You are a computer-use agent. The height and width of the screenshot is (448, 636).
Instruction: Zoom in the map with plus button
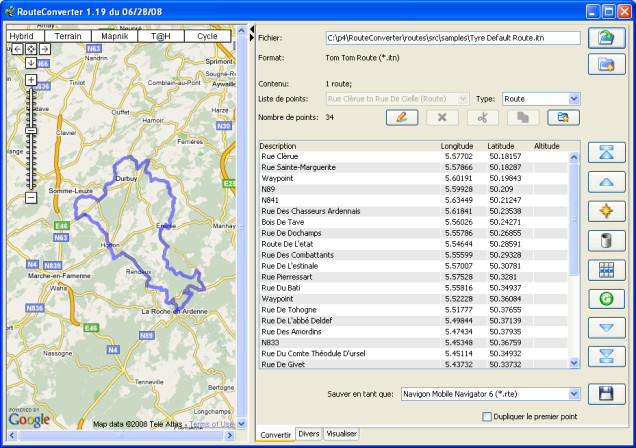[x=31, y=80]
